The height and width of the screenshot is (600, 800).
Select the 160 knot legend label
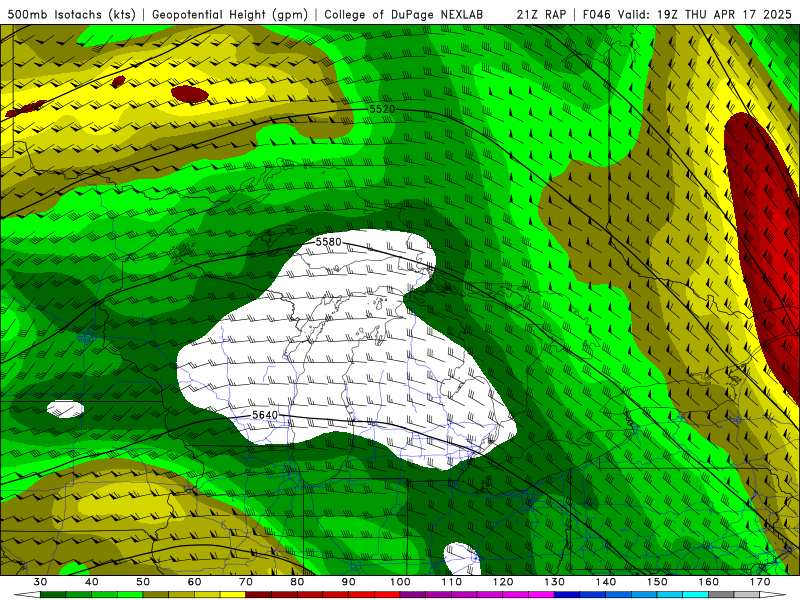pos(709,582)
